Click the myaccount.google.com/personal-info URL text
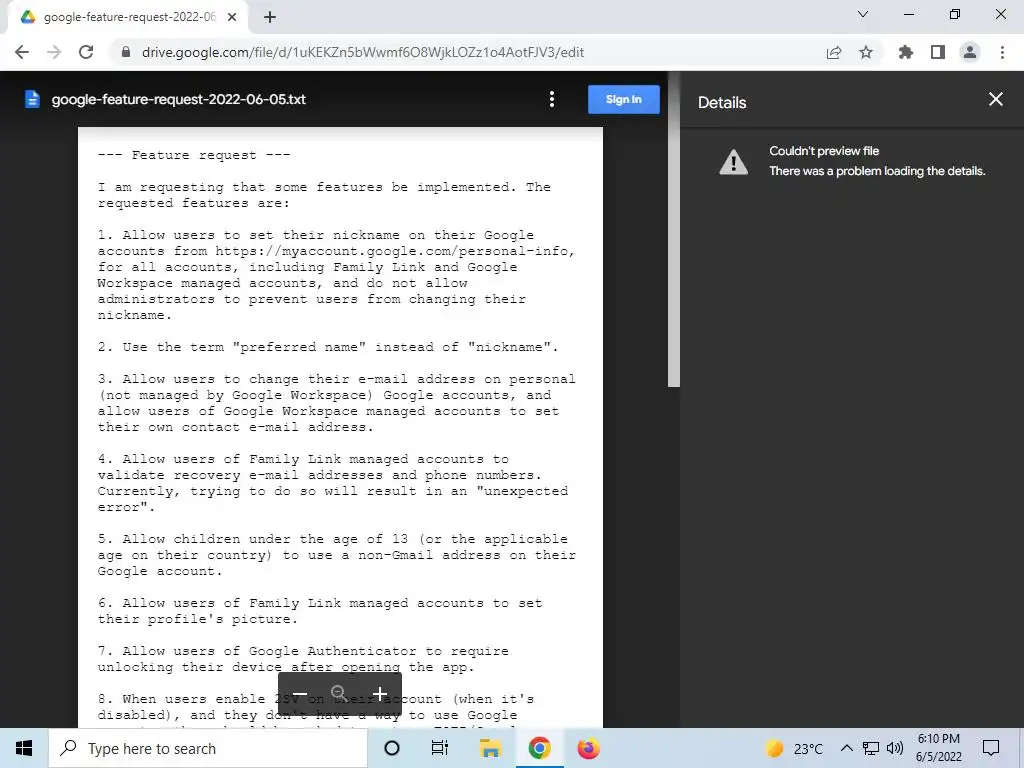Viewport: 1024px width, 768px height. coord(395,251)
